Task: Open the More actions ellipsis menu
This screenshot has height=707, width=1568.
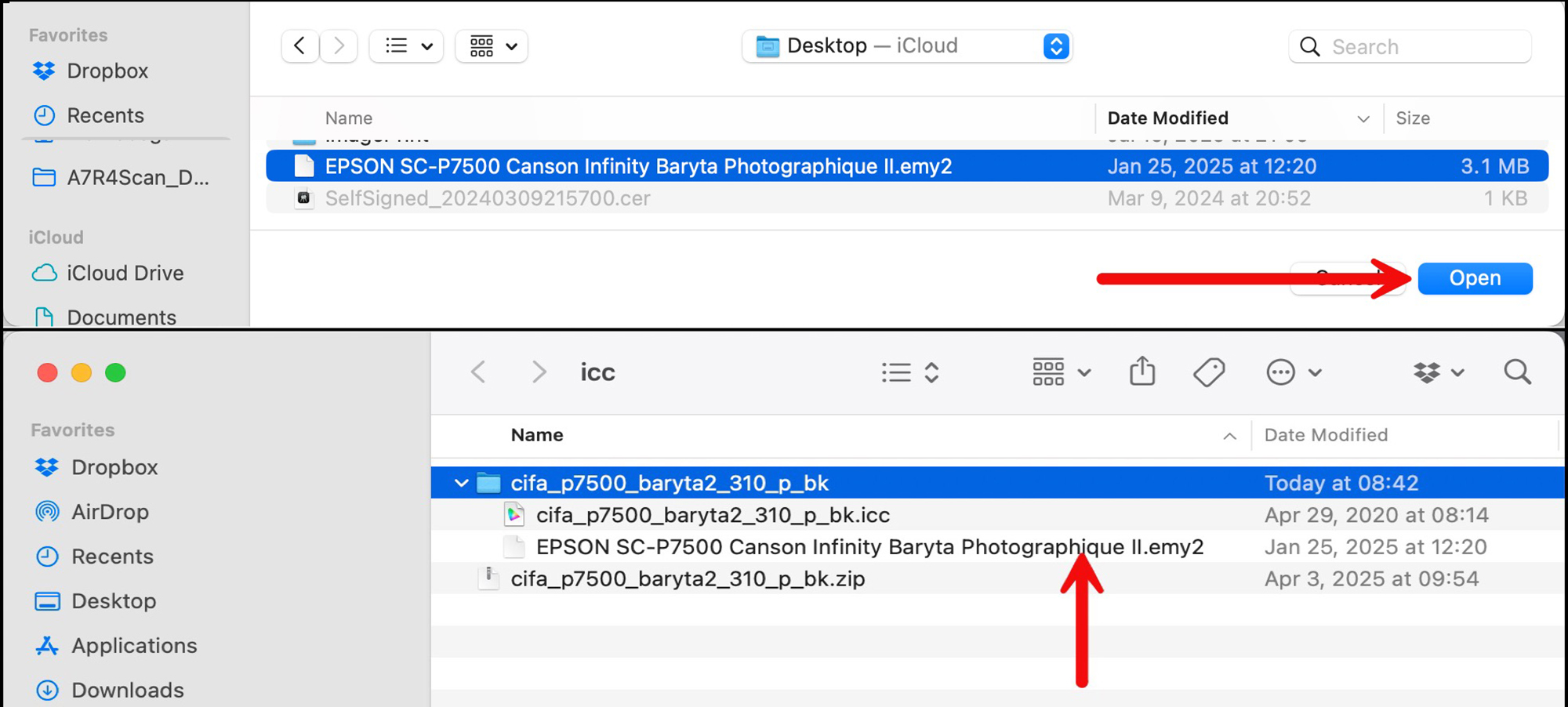Action: pyautogui.click(x=1294, y=372)
